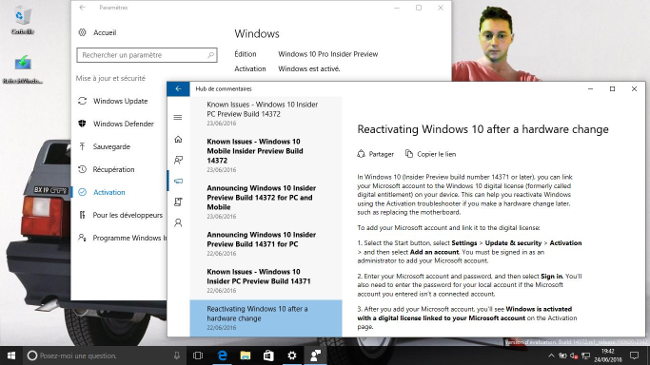This screenshot has width=650, height=365.
Task: Switch to Feedback Hub on taskbar
Action: [315, 355]
